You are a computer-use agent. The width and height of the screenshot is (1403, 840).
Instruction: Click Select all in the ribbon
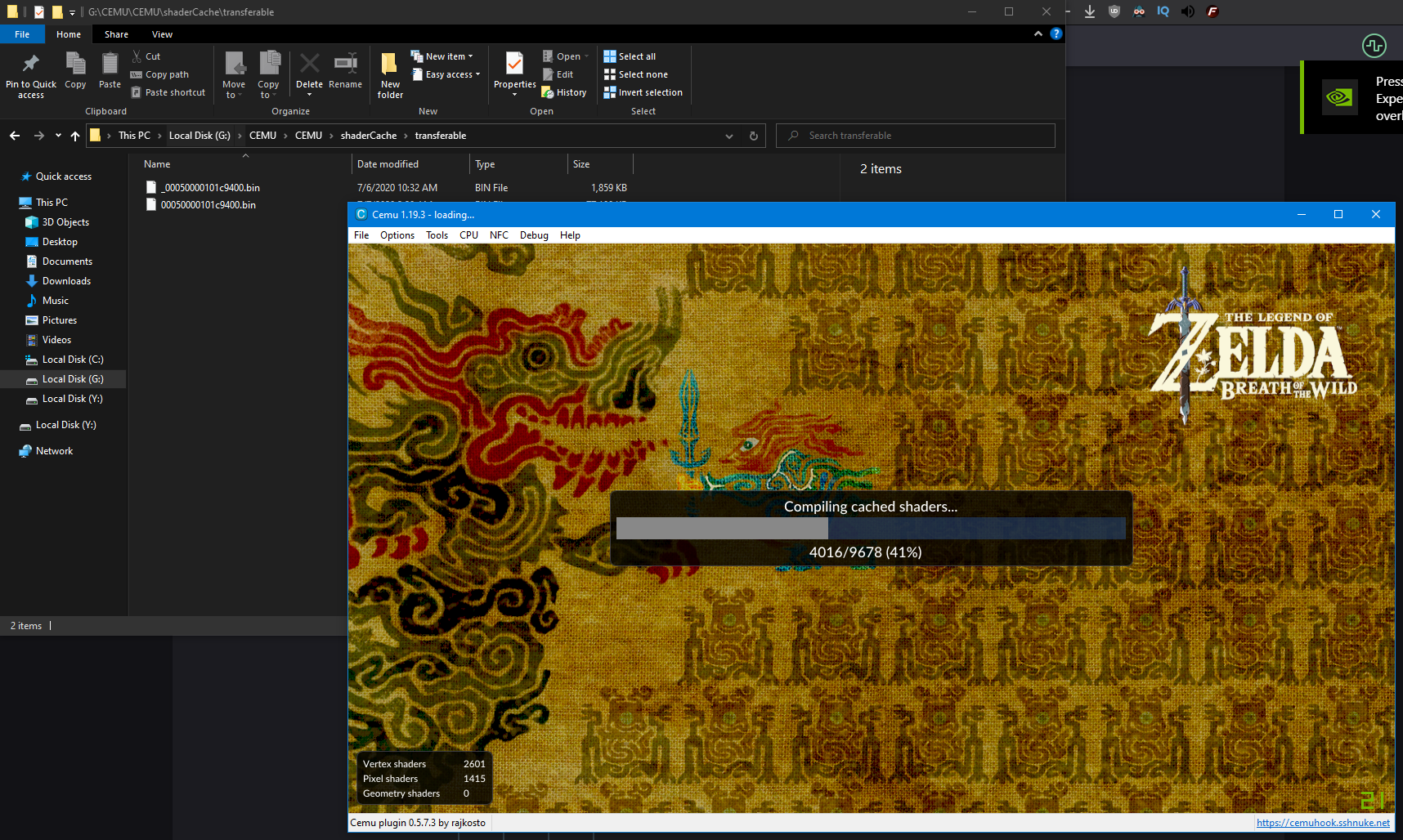630,56
